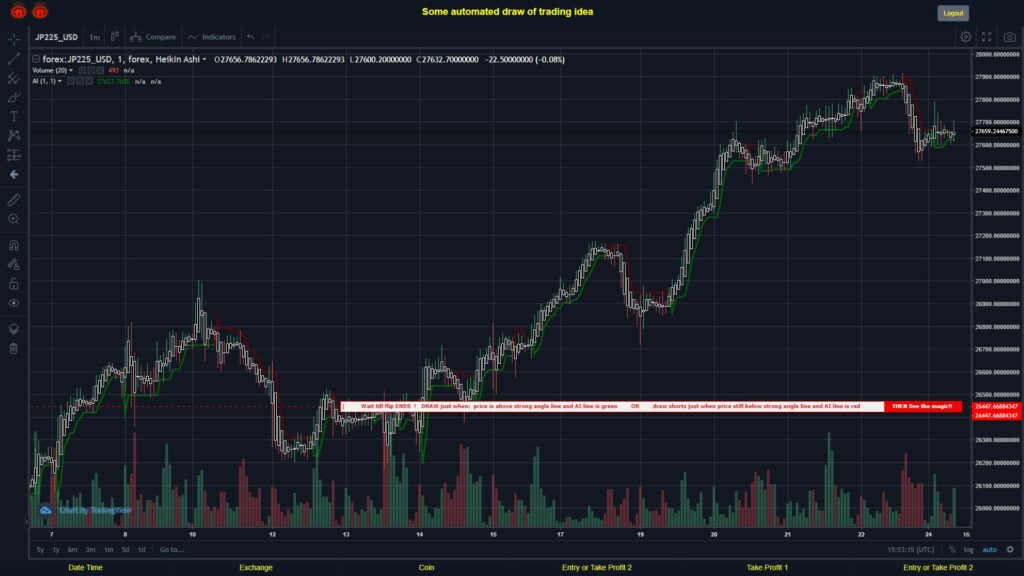
Task: Click the 27659.24467500 current price label
Action: point(996,131)
